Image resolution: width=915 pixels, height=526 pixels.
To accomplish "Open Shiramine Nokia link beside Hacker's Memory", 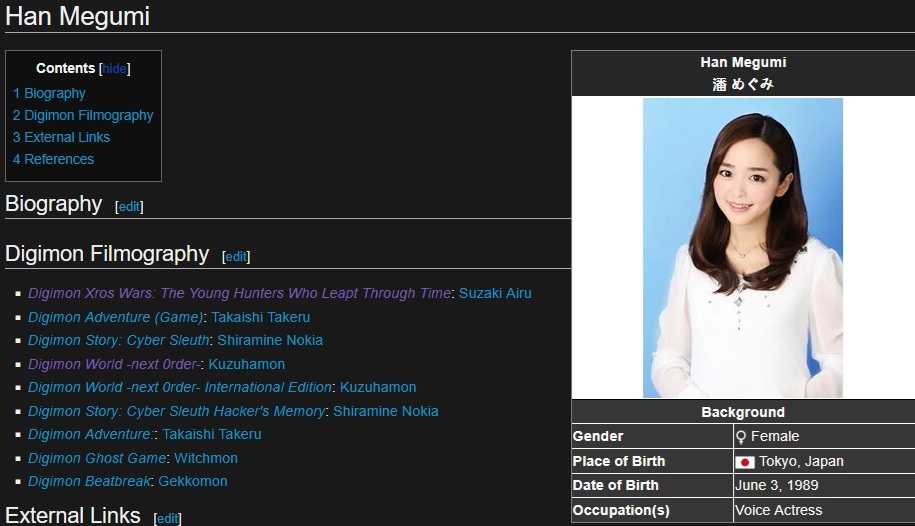I will (x=386, y=412).
